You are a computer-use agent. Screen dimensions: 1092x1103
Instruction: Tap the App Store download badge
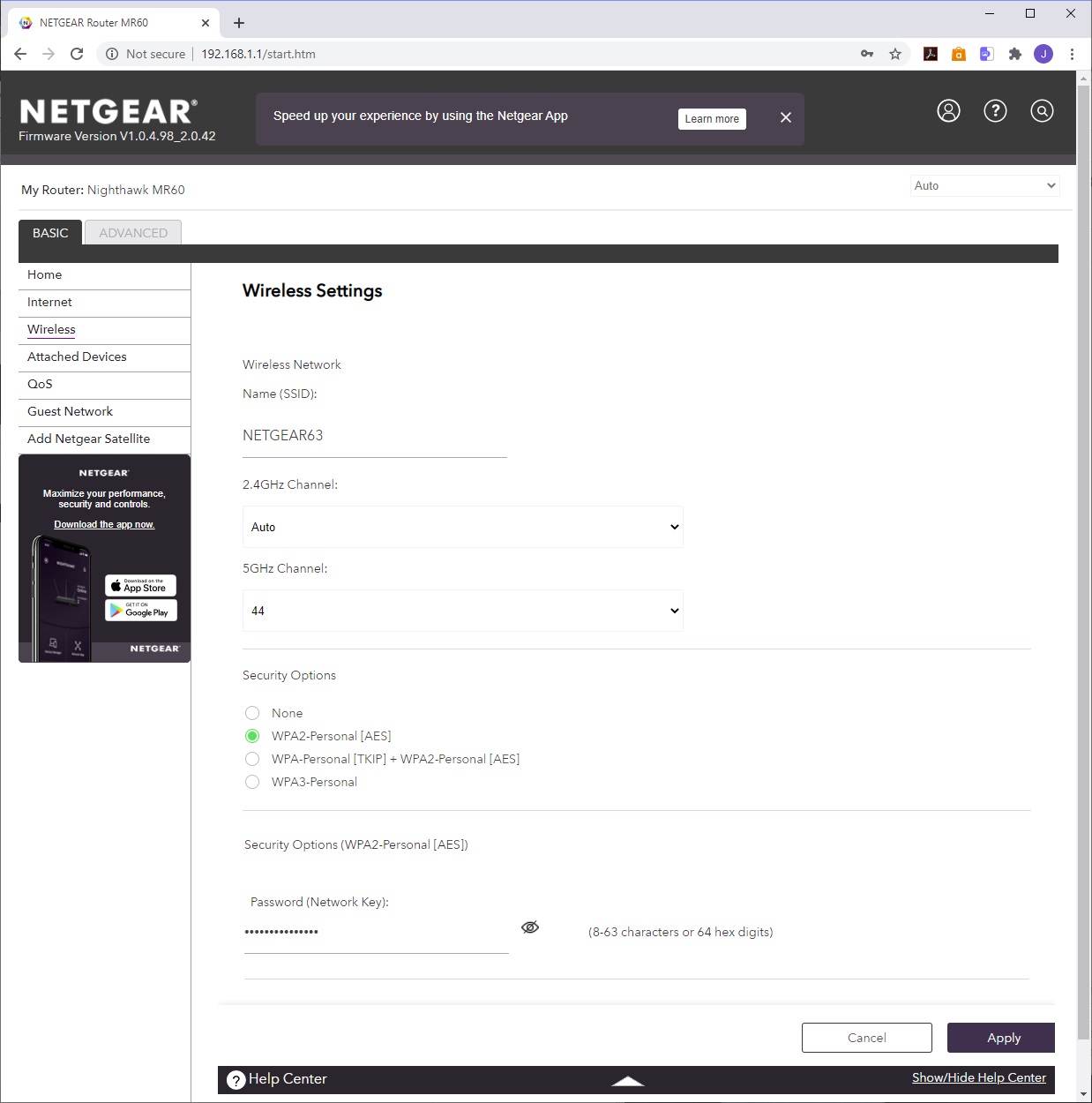[x=141, y=586]
